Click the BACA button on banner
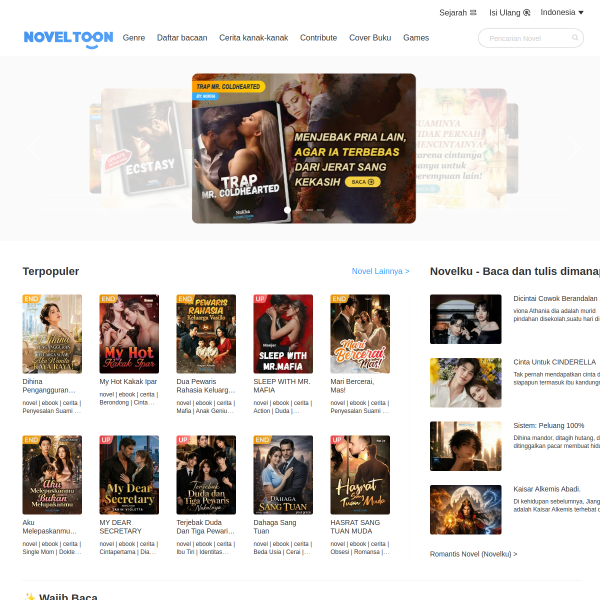 tap(362, 182)
